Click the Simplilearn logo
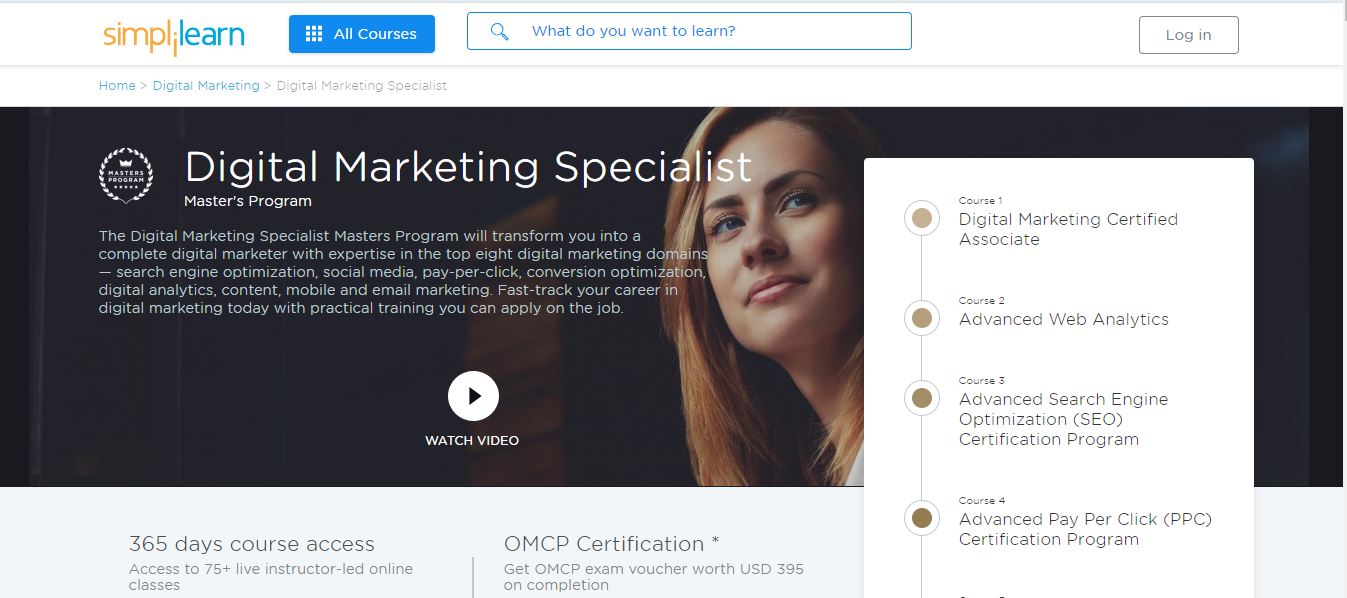 172,33
